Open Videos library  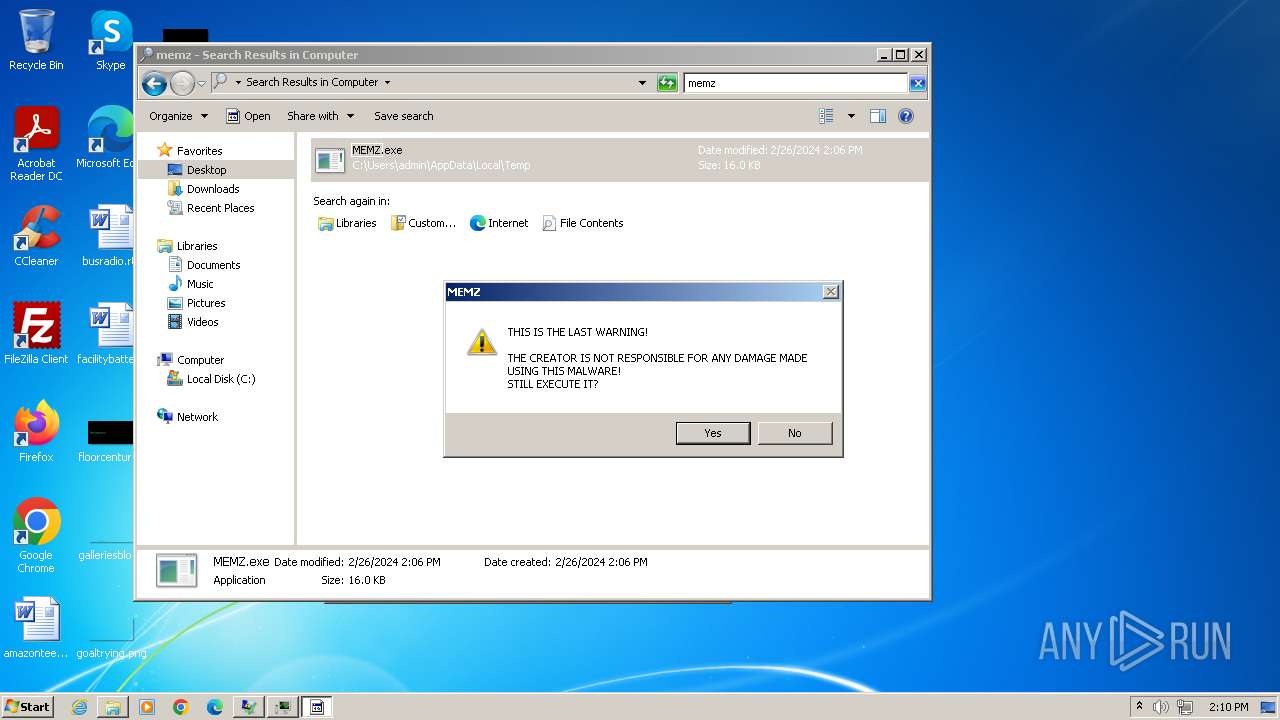[202, 322]
